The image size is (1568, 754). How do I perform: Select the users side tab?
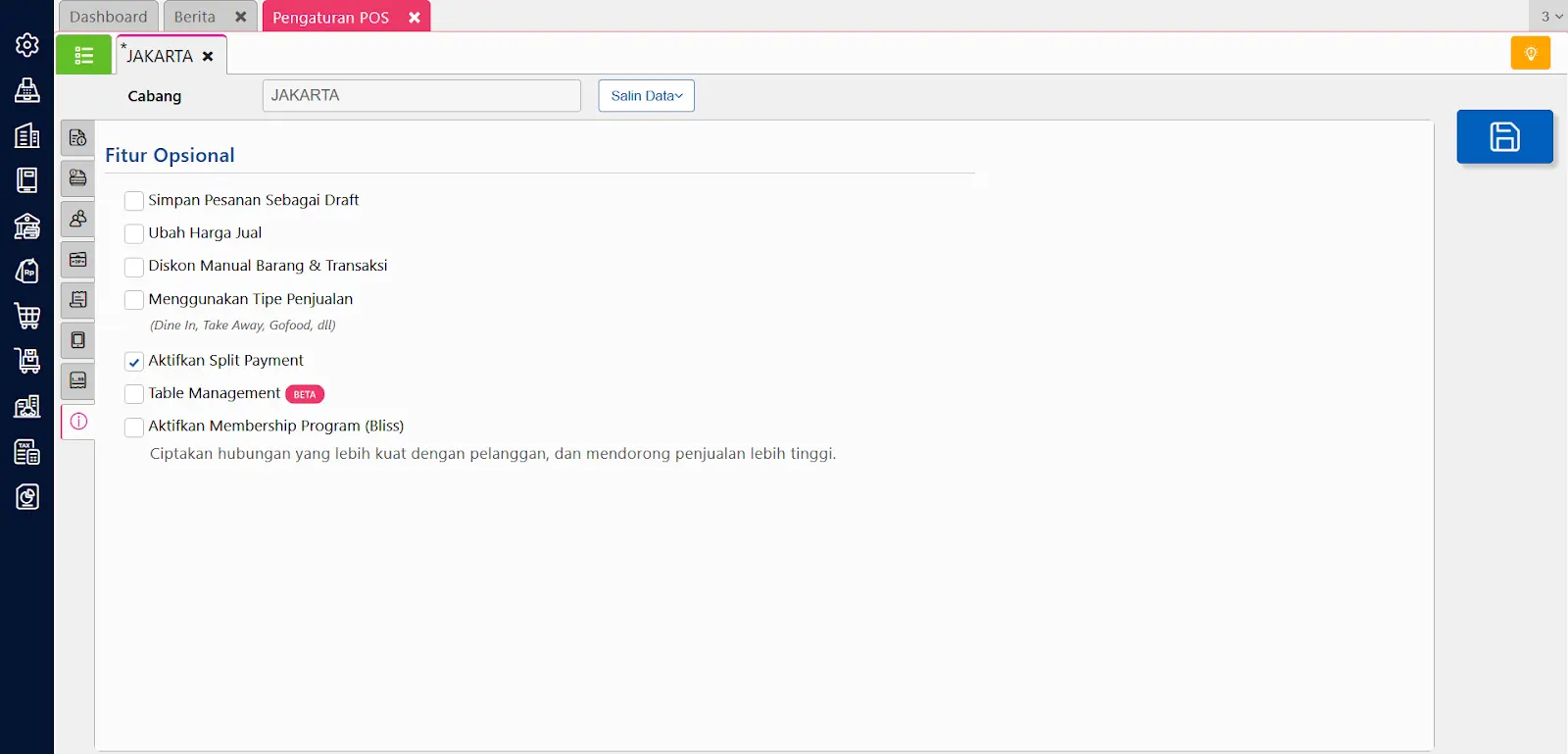click(78, 219)
